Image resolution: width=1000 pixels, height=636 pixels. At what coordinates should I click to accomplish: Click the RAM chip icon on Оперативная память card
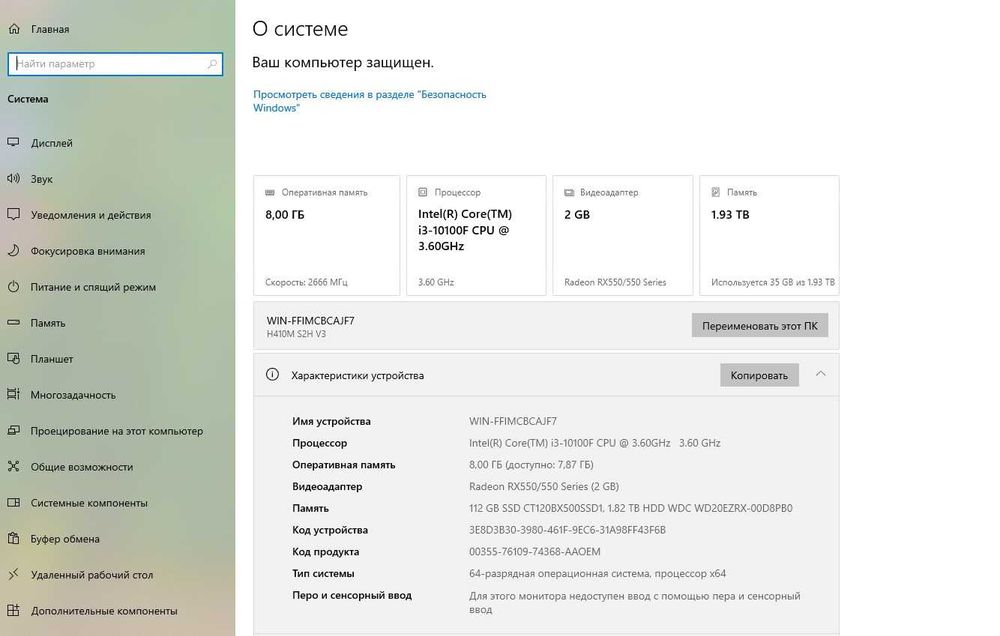coord(270,192)
